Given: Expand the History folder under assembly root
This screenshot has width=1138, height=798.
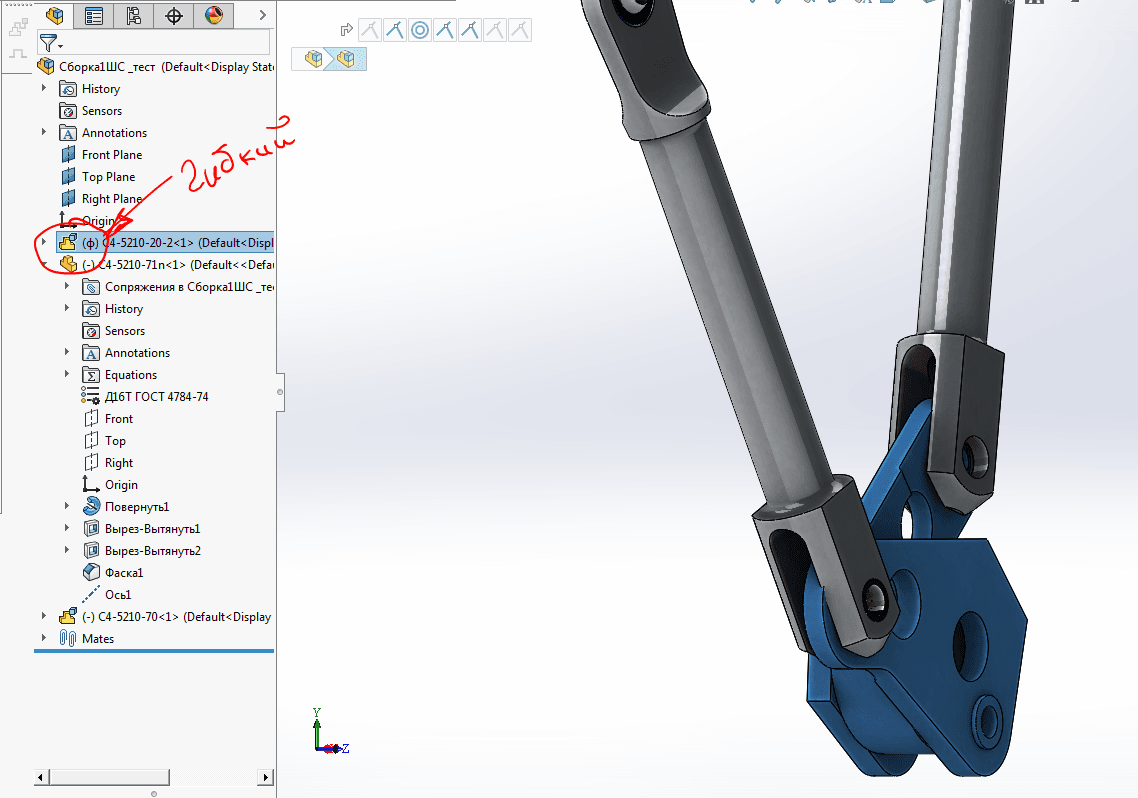Looking at the screenshot, I should click(44, 89).
